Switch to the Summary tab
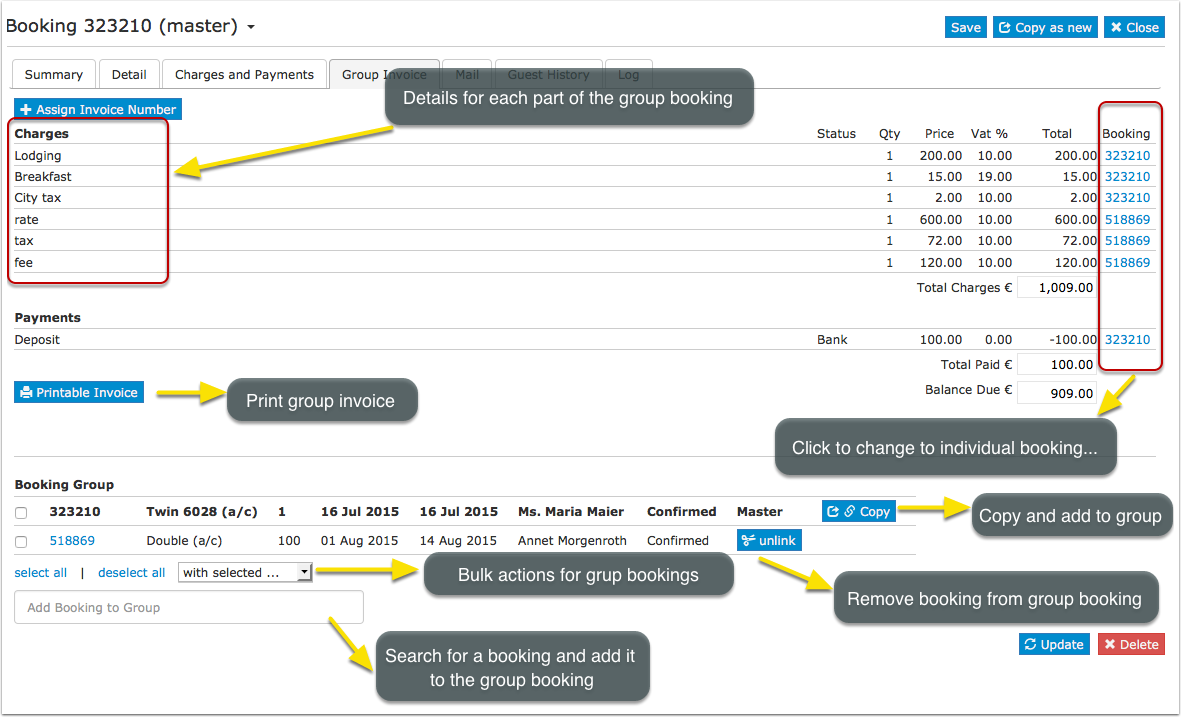This screenshot has height=717, width=1181. point(53,75)
